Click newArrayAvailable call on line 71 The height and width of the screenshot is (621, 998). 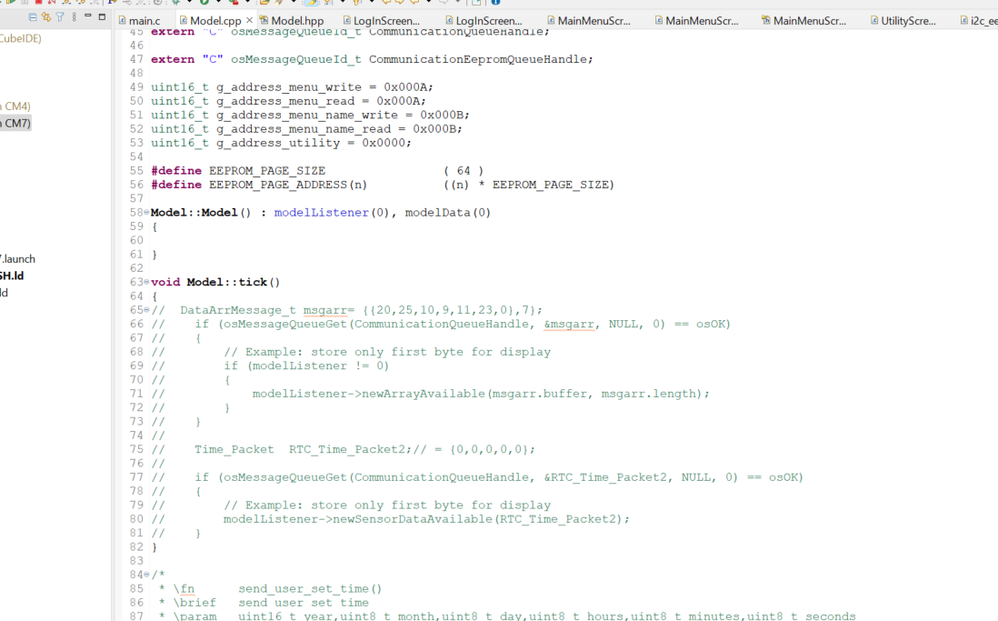(x=423, y=394)
